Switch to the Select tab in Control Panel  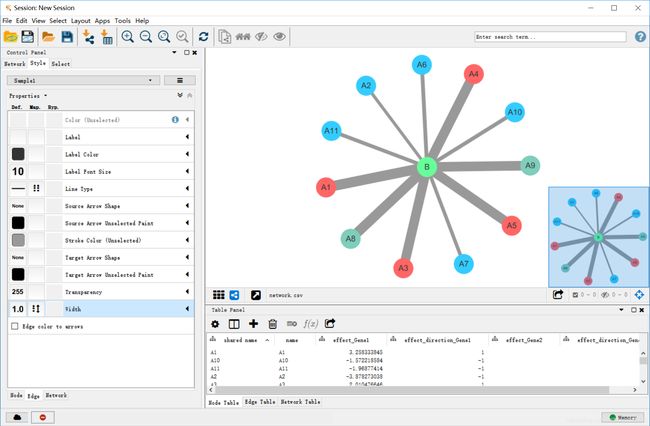pyautogui.click(x=61, y=64)
